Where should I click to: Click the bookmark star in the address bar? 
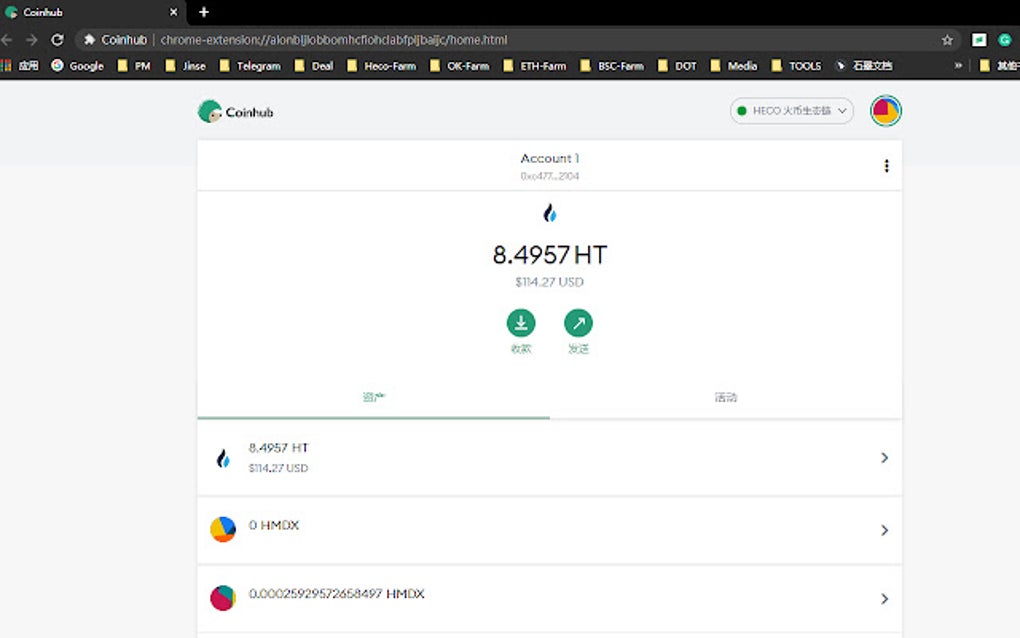point(947,40)
